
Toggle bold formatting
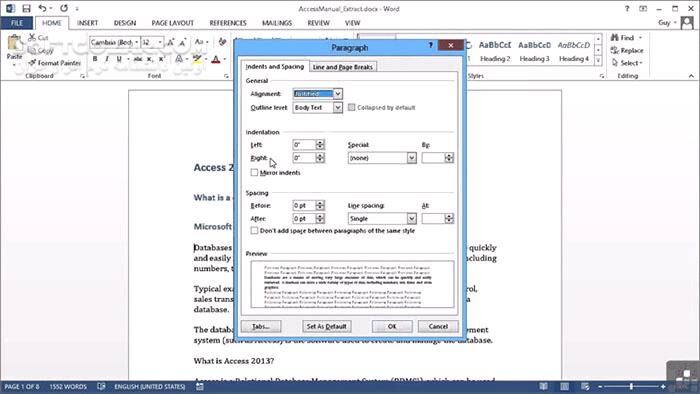[x=95, y=59]
